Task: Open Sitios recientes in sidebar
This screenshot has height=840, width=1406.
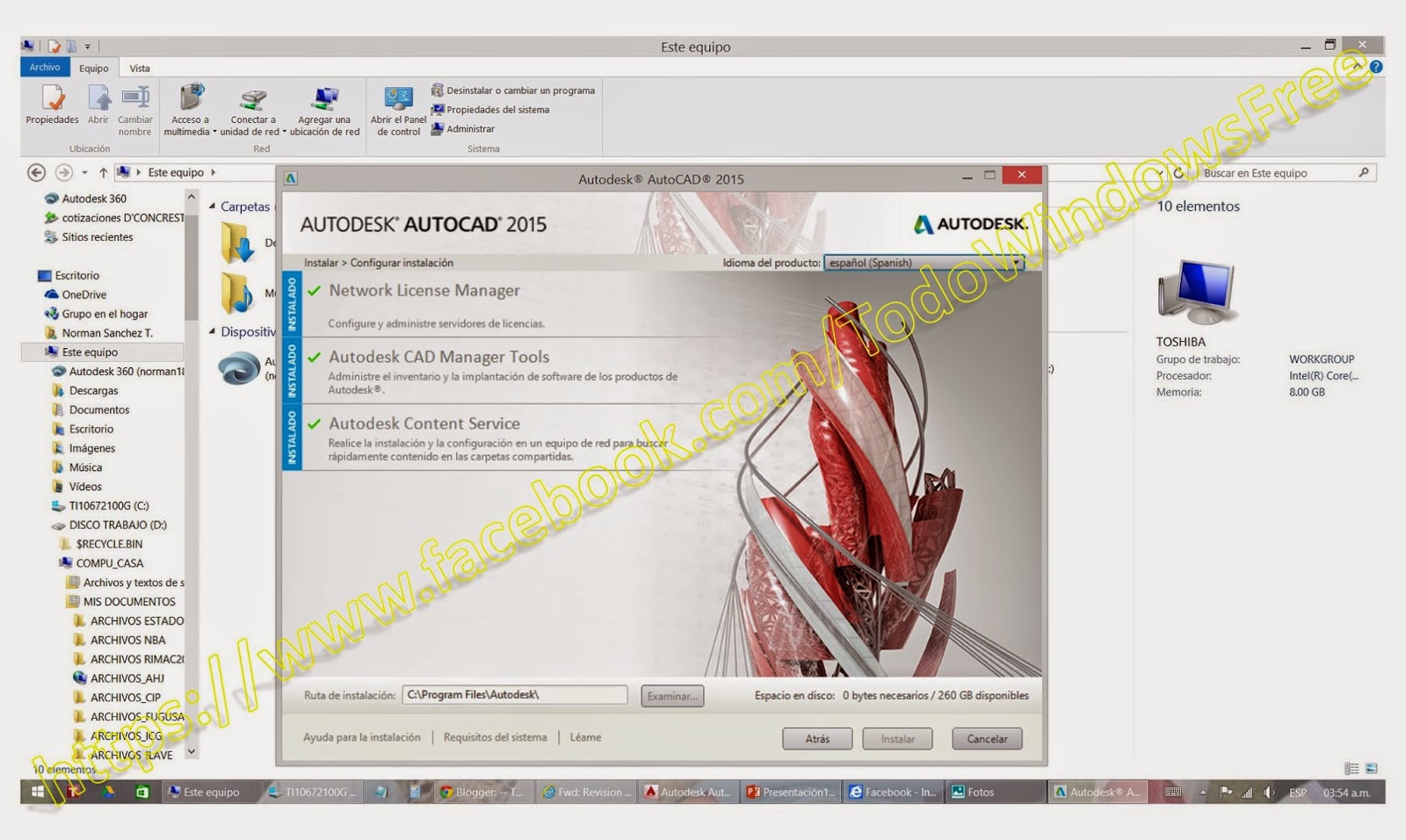Action: [x=89, y=237]
